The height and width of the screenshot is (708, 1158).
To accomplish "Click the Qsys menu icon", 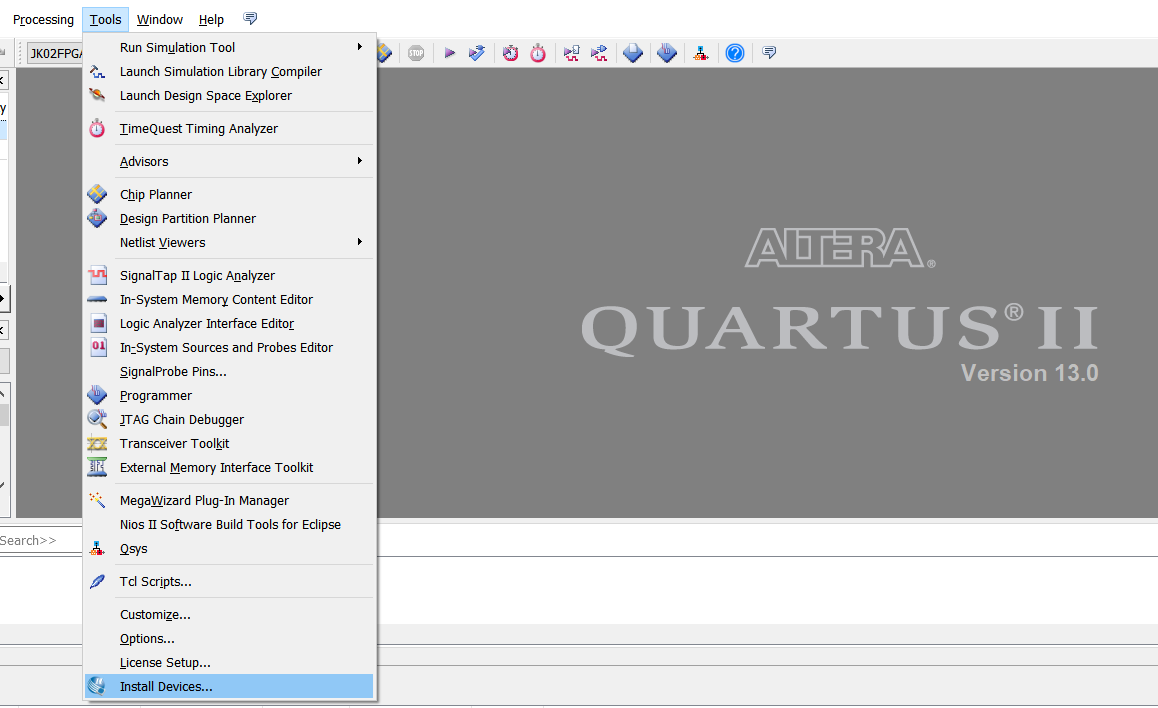I will point(97,549).
